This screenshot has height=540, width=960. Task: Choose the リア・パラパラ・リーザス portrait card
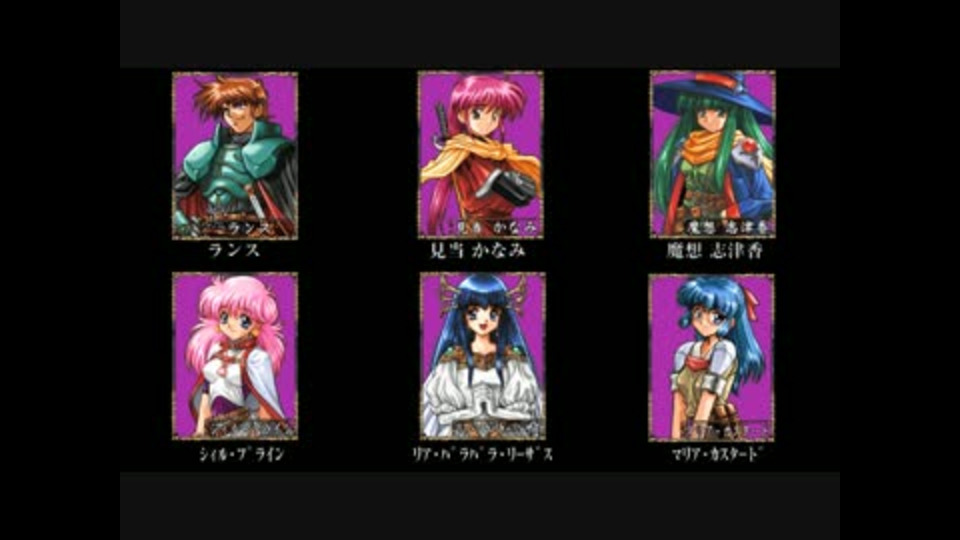(482, 356)
